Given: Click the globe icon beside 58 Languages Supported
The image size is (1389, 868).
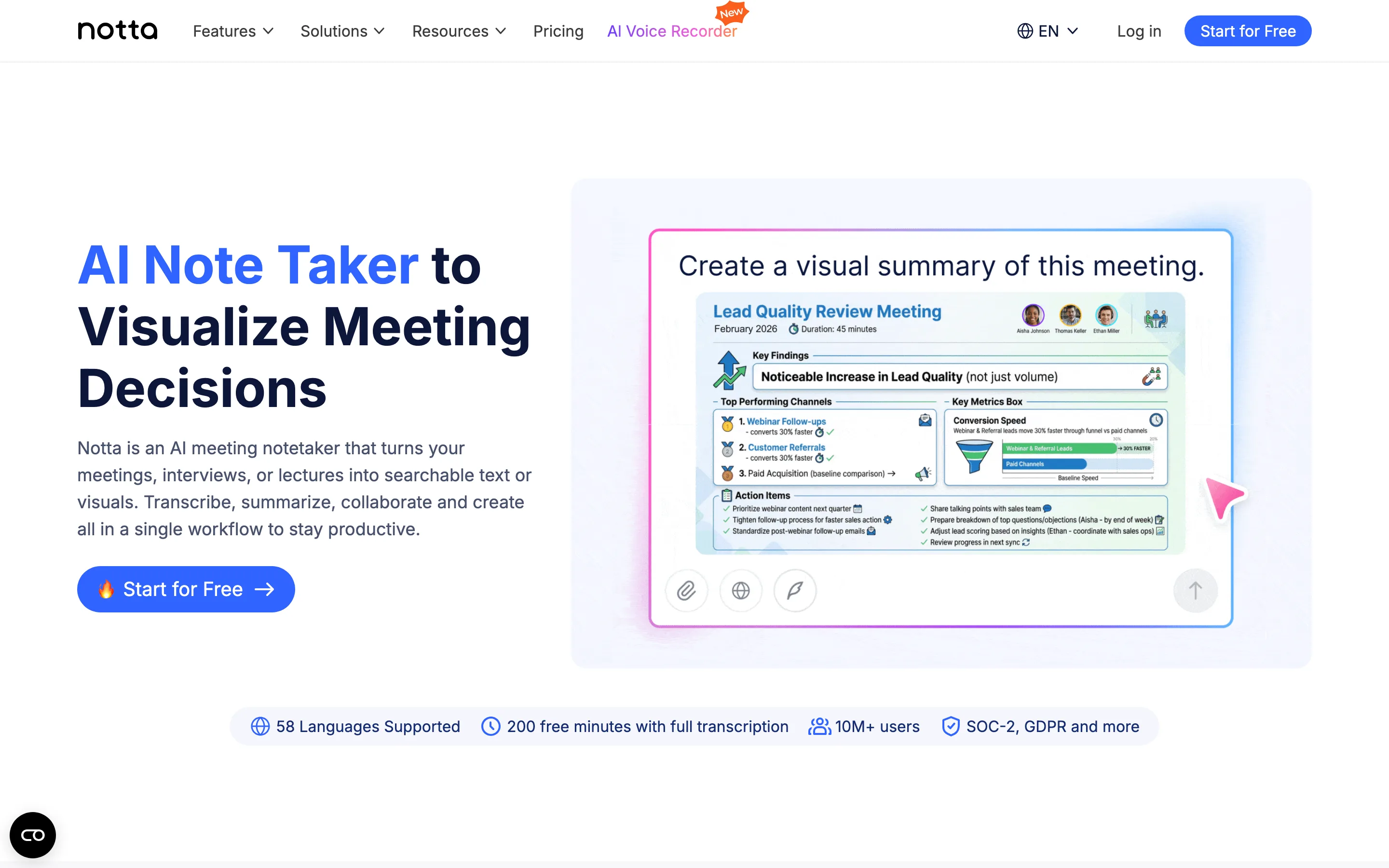Looking at the screenshot, I should (x=260, y=726).
